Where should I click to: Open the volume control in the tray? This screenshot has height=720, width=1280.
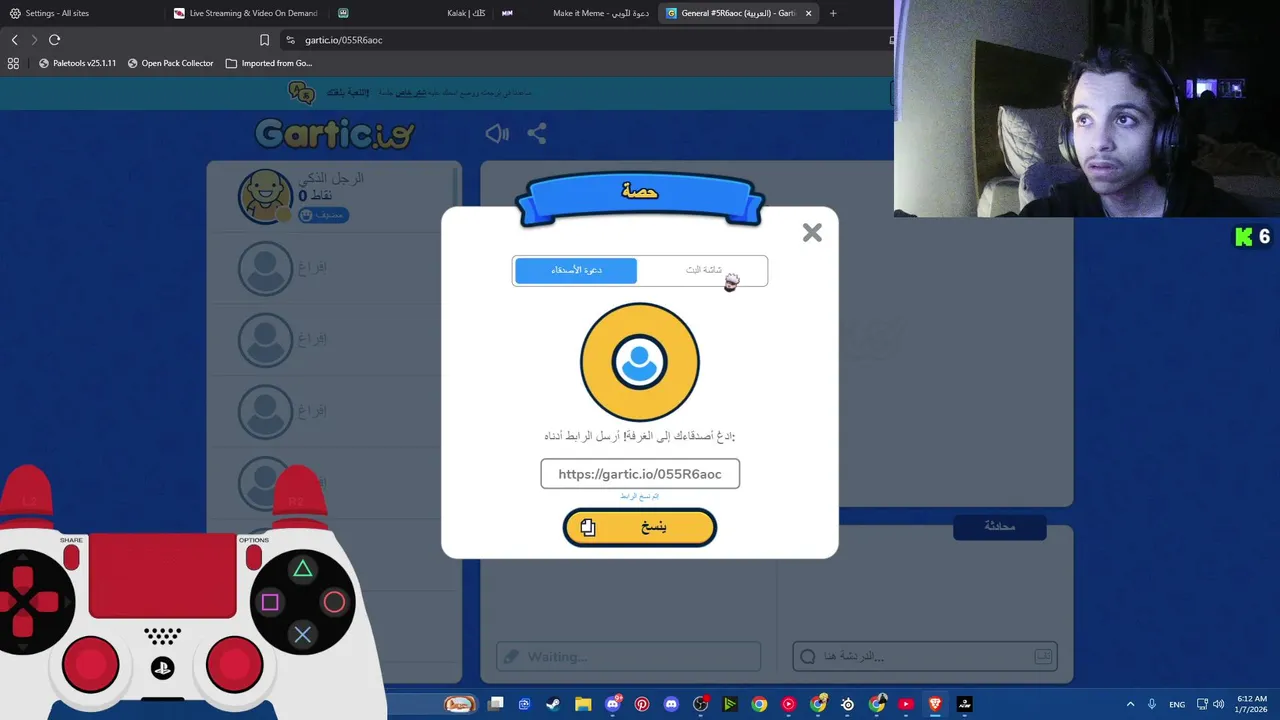click(x=1219, y=704)
